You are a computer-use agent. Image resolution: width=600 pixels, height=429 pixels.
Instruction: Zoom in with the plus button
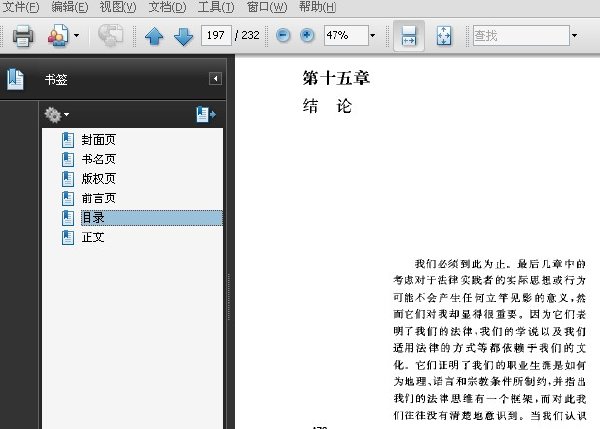[307, 36]
